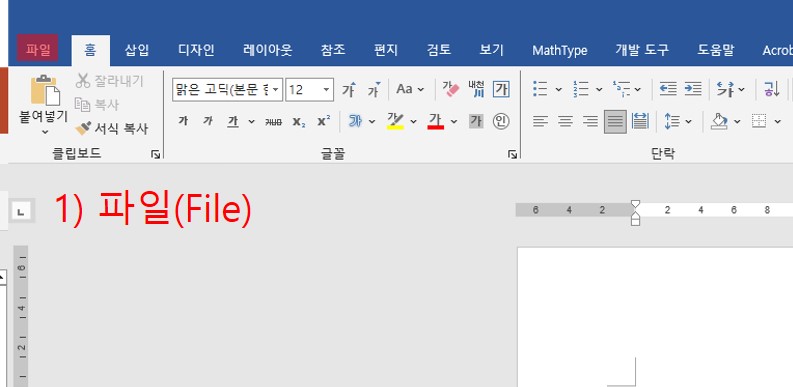
Task: Switch to the 삽입 tab
Action: tap(137, 50)
